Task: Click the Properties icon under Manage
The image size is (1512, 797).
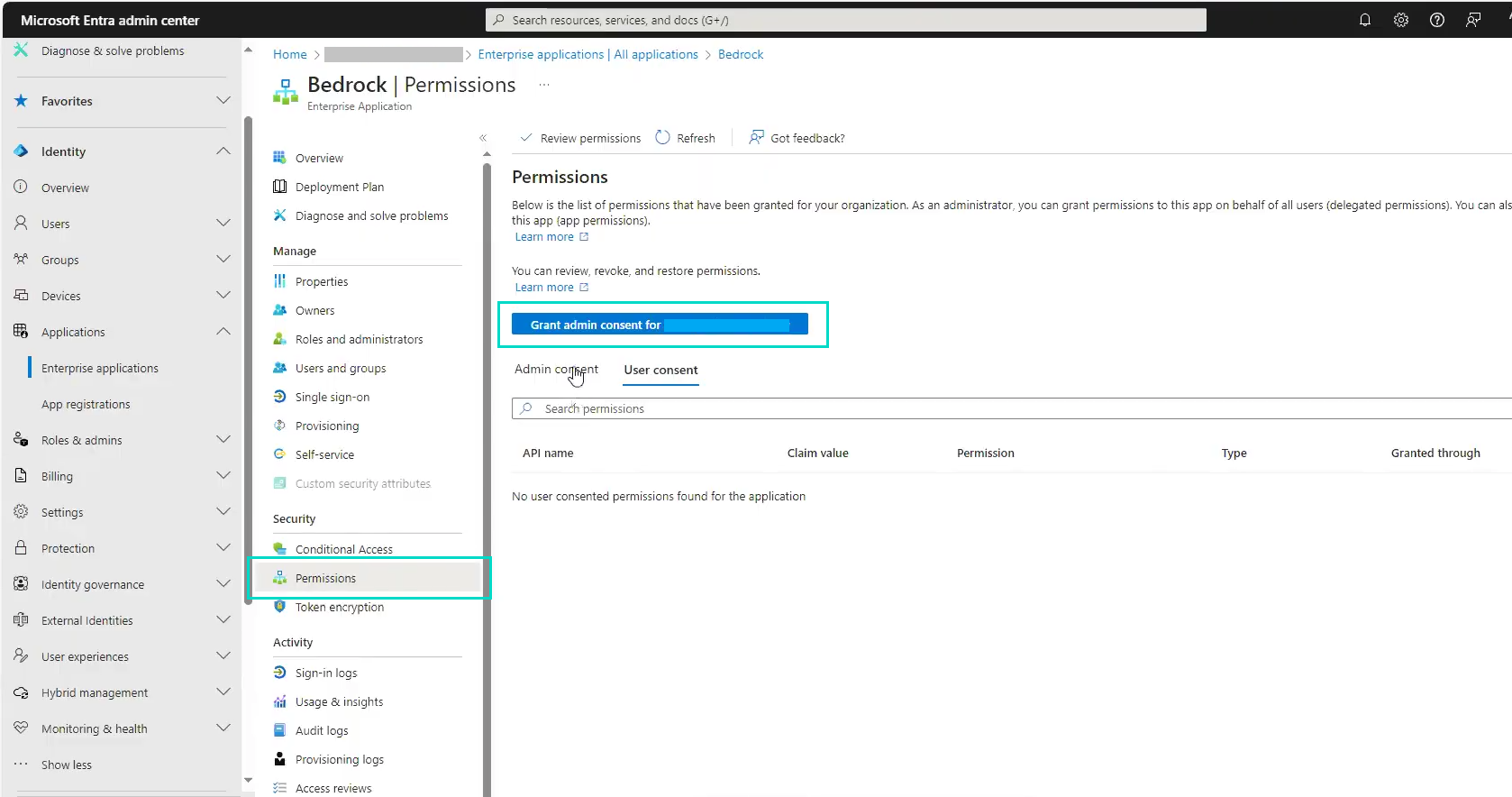Action: pos(279,281)
